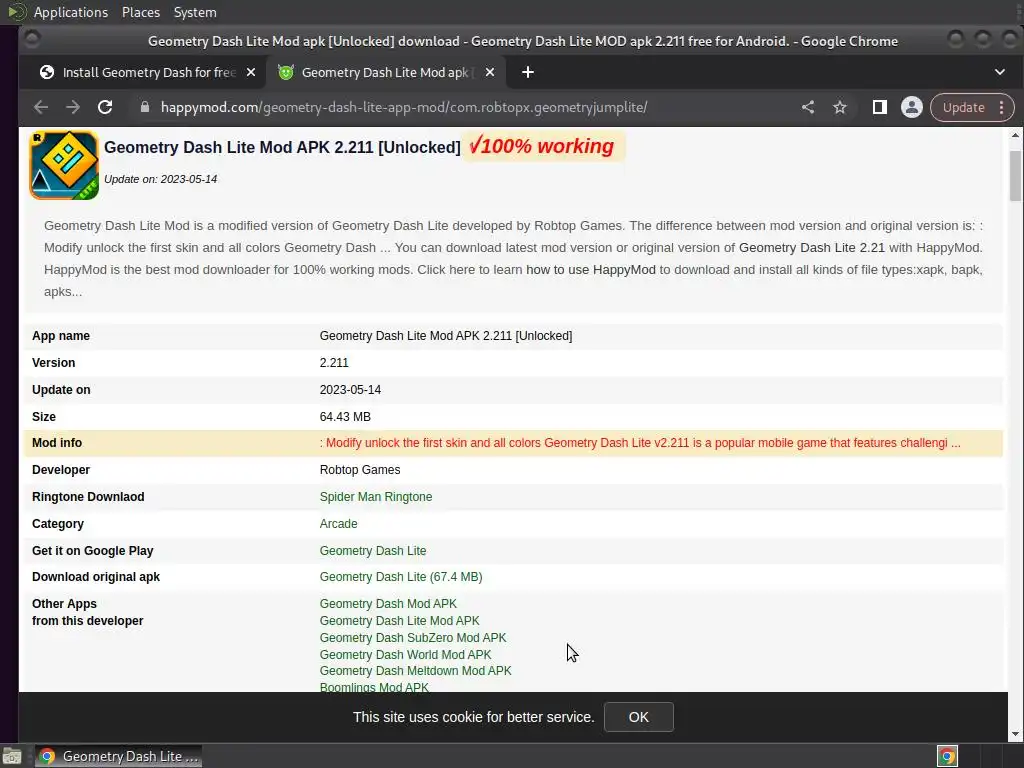Click the size value 64.43 MB
1024x768 pixels.
click(345, 417)
